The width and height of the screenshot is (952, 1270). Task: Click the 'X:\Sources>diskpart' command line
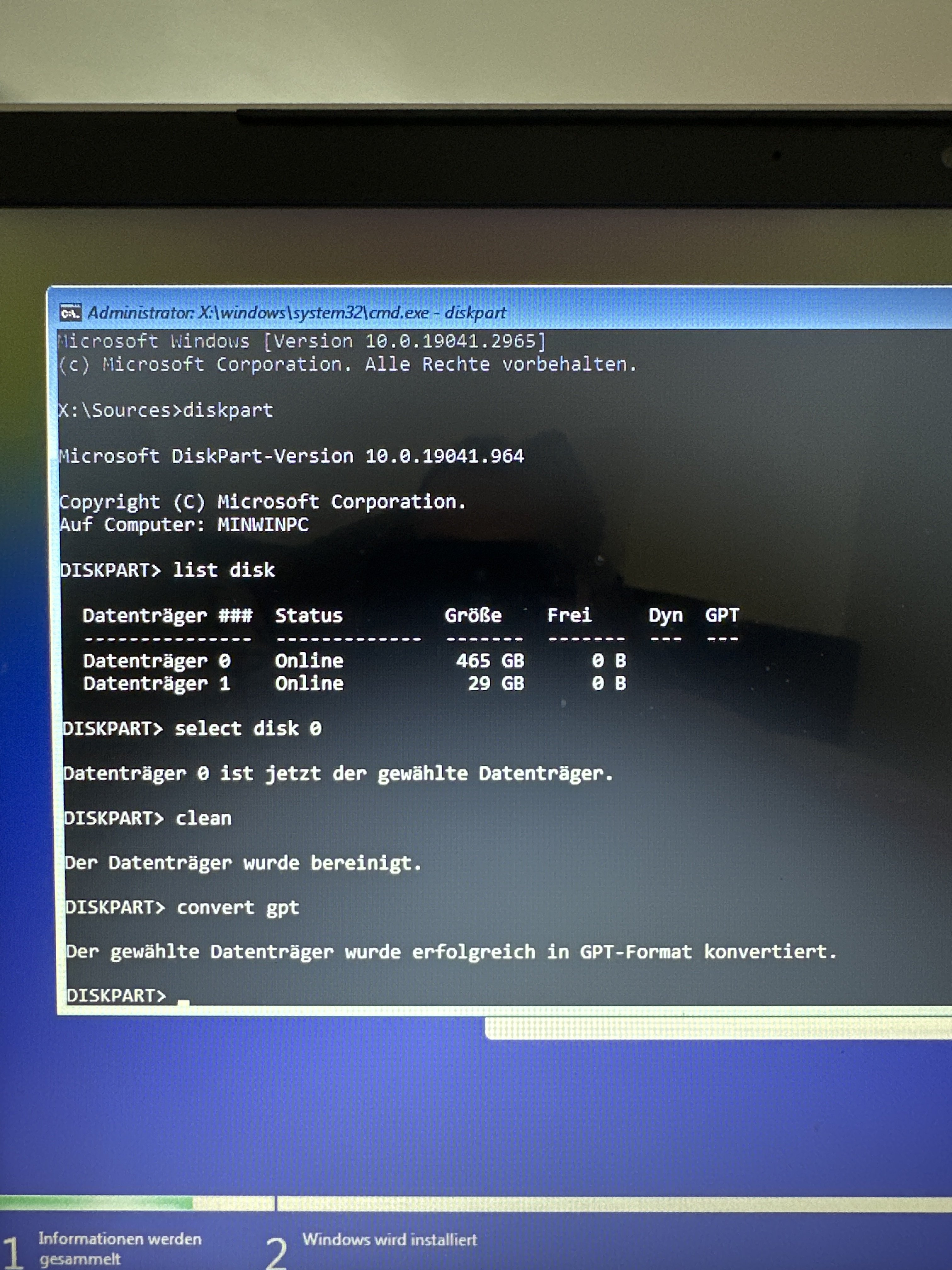[x=166, y=410]
